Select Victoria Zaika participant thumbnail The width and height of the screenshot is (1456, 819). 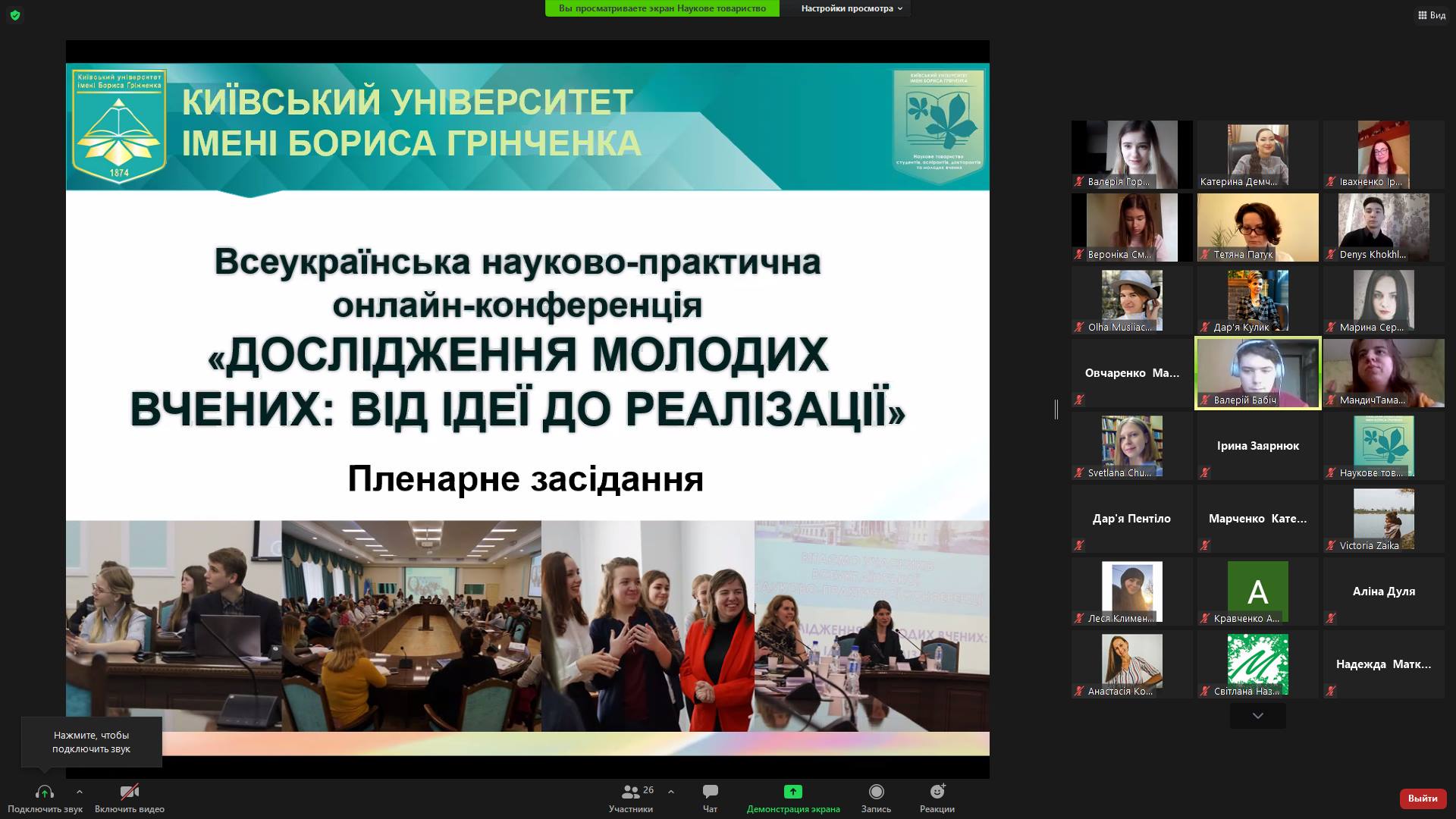pos(1384,519)
